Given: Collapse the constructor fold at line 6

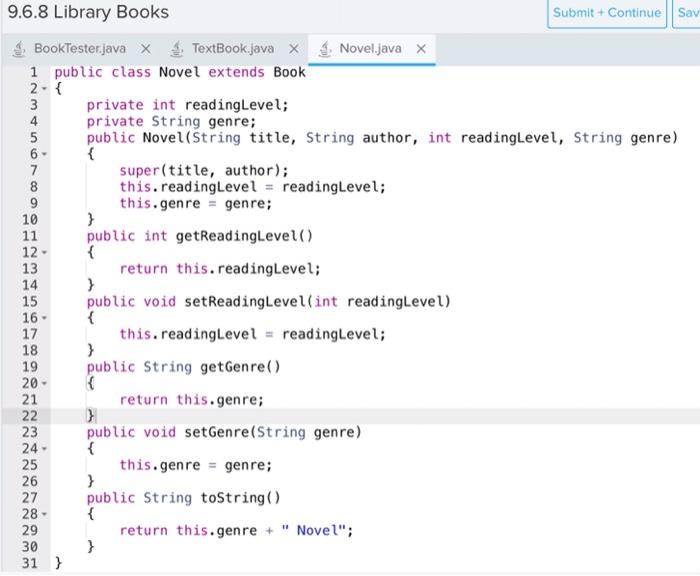Looking at the screenshot, I should 44,154.
